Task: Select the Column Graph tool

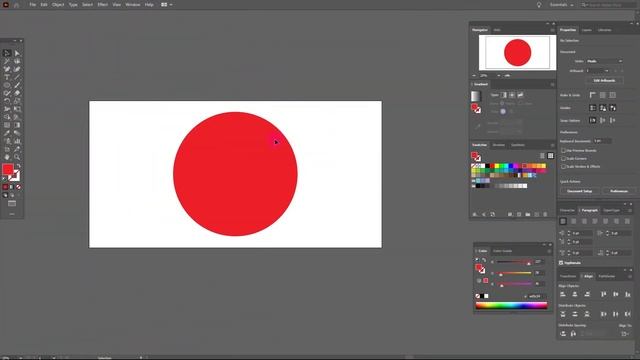Action: point(17,141)
